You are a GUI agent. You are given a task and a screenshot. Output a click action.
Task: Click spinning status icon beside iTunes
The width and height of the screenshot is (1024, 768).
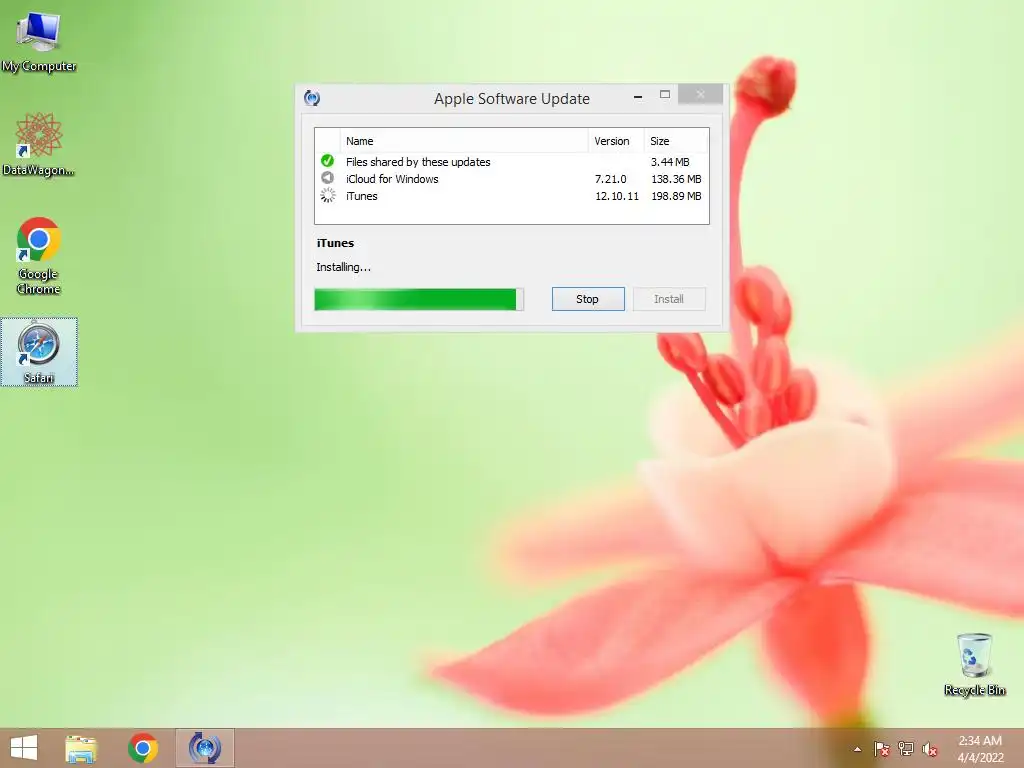coord(328,195)
